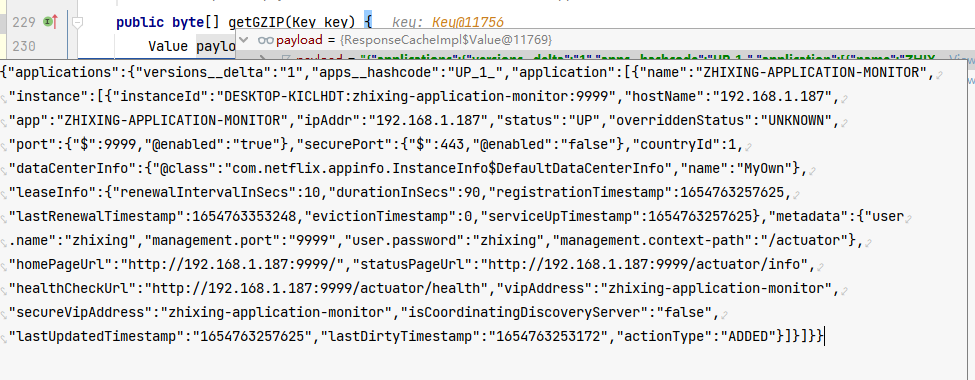
Task: Select the payload variable name in popup header
Action: click(297, 40)
